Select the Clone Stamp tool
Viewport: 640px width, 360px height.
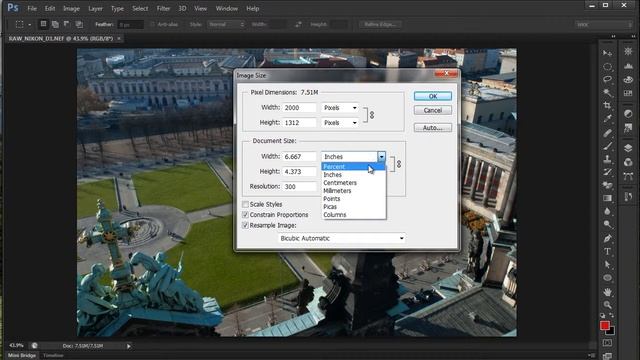pos(607,159)
